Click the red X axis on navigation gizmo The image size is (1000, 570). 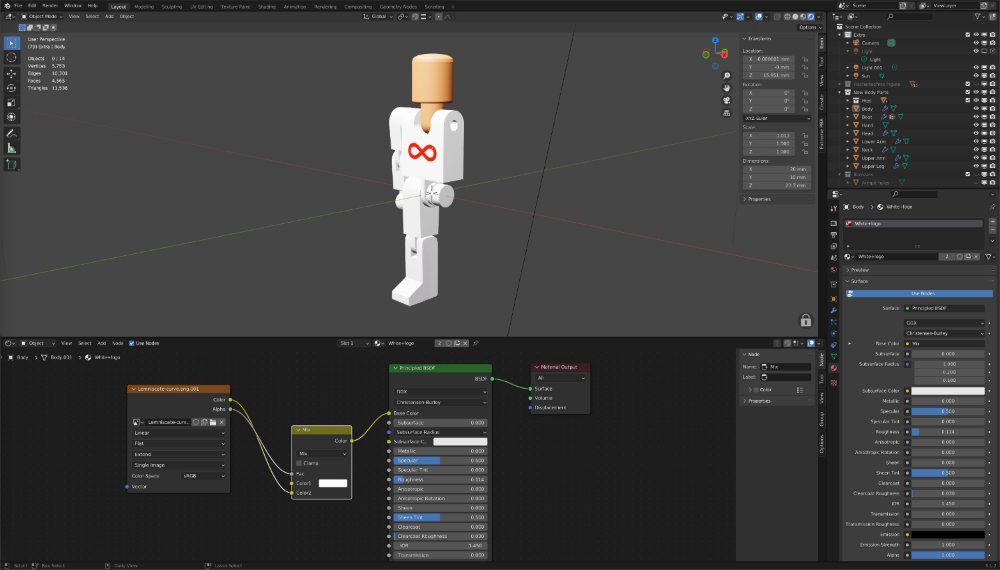coord(724,55)
